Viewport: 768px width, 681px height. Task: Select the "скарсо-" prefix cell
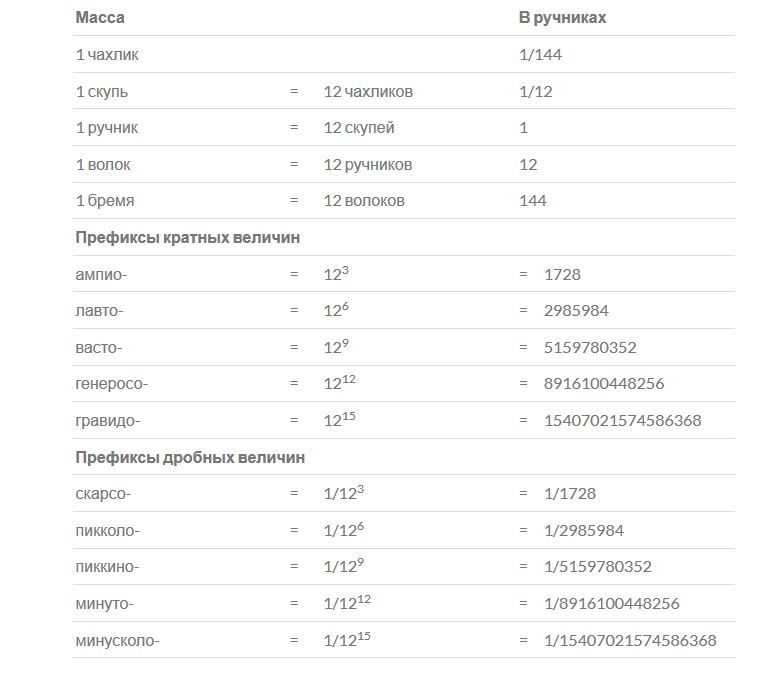[103, 493]
